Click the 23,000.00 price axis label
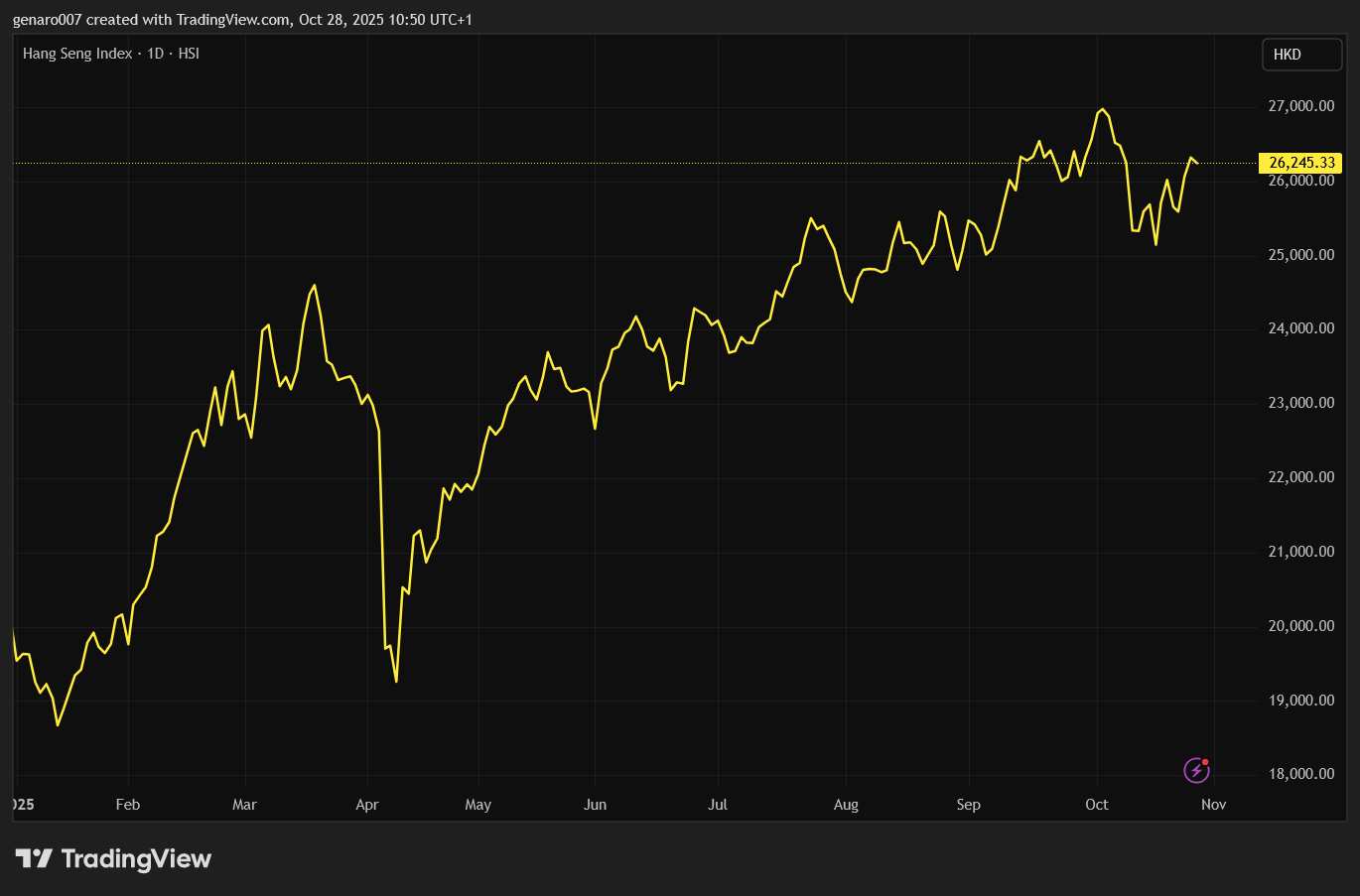Image resolution: width=1360 pixels, height=896 pixels. [x=1301, y=403]
